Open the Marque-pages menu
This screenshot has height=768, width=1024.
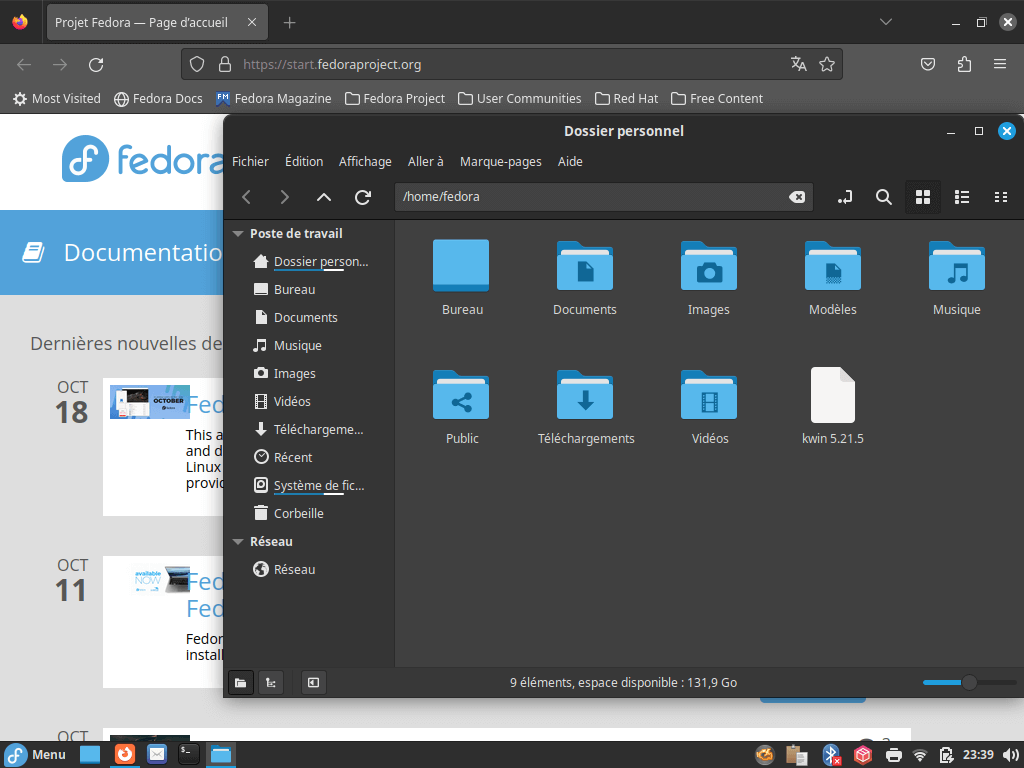pos(501,161)
